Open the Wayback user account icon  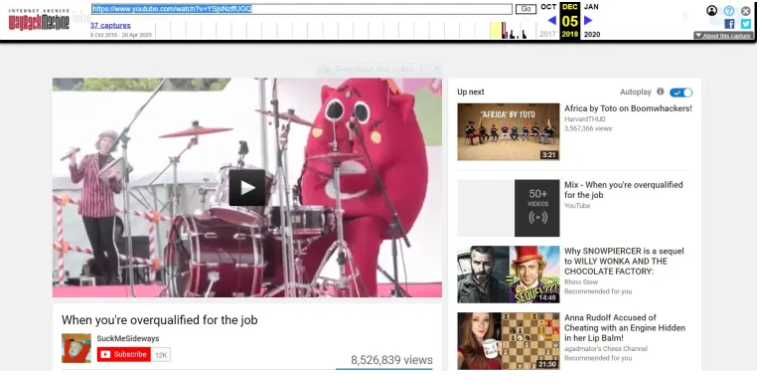pyautogui.click(x=712, y=10)
